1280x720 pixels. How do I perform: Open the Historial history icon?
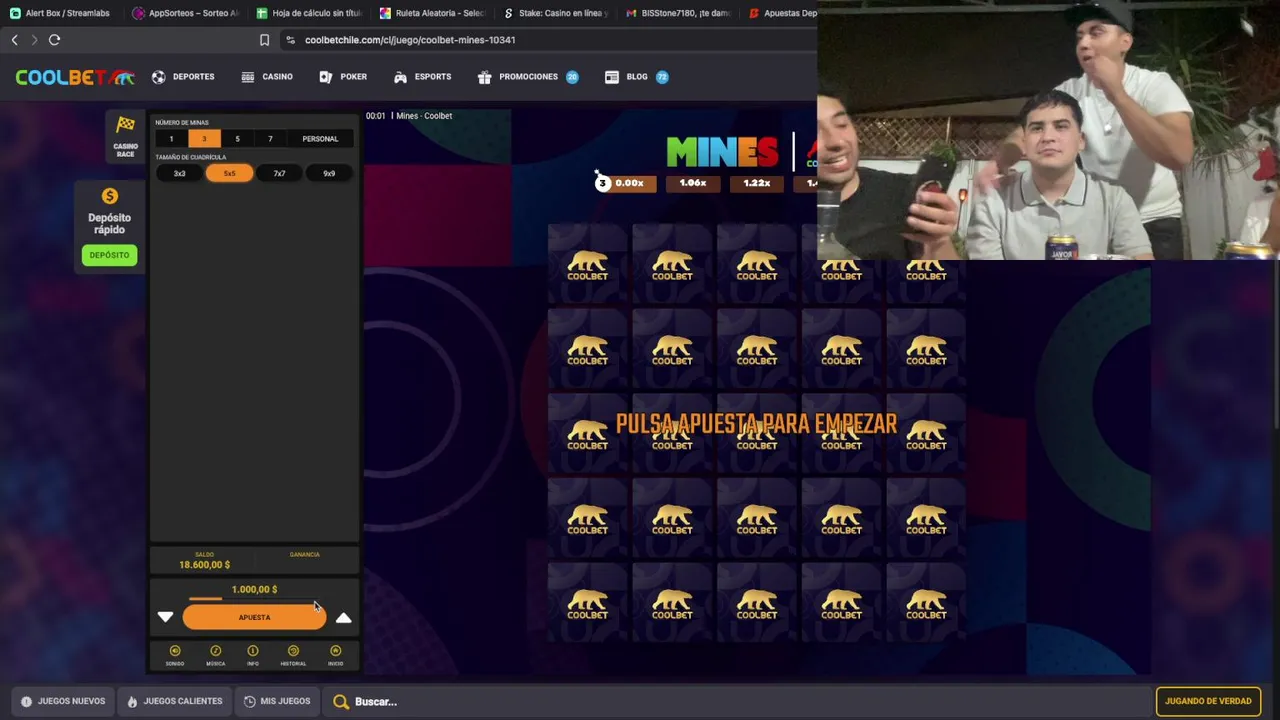click(x=293, y=651)
